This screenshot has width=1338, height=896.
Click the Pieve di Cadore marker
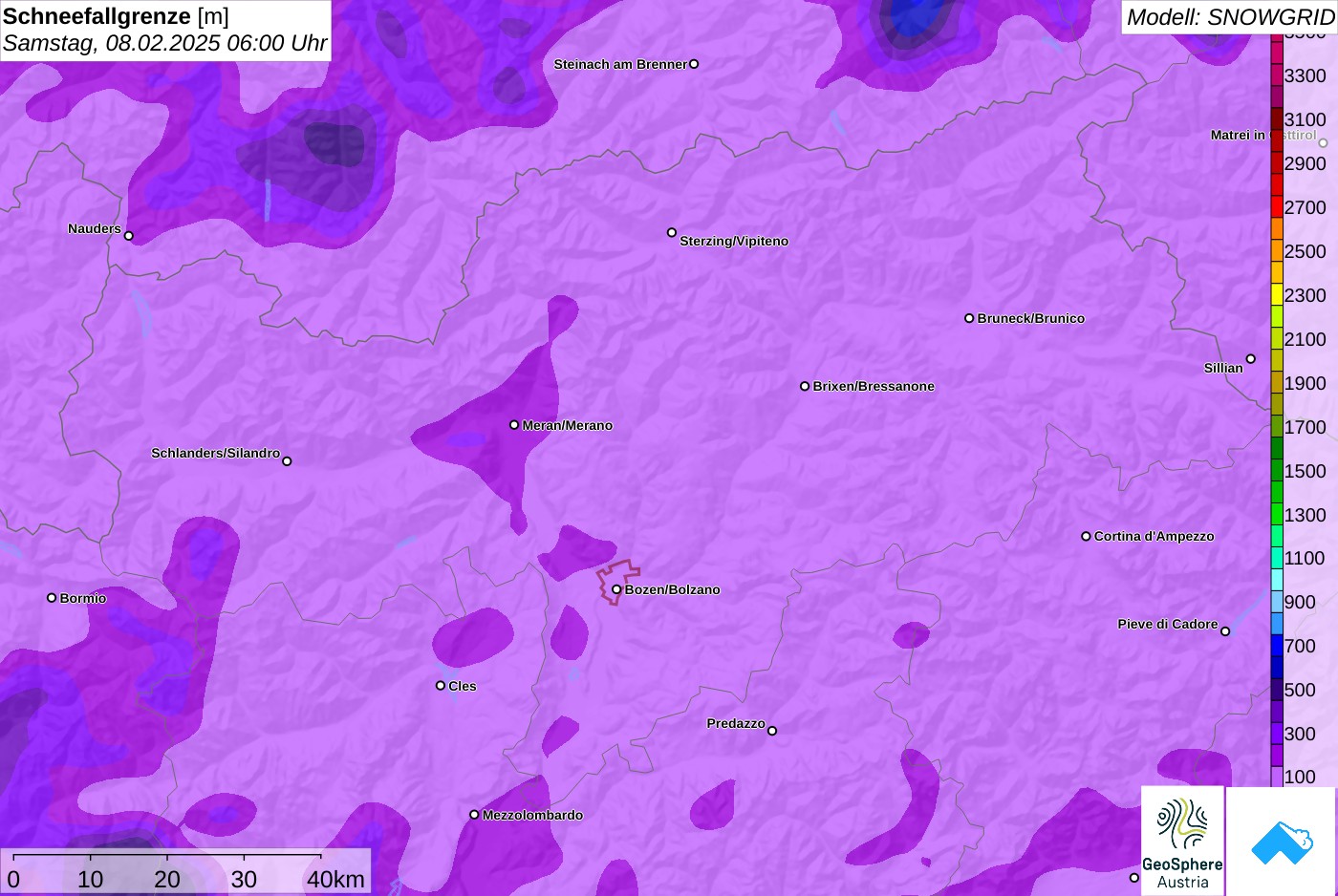(x=1225, y=631)
